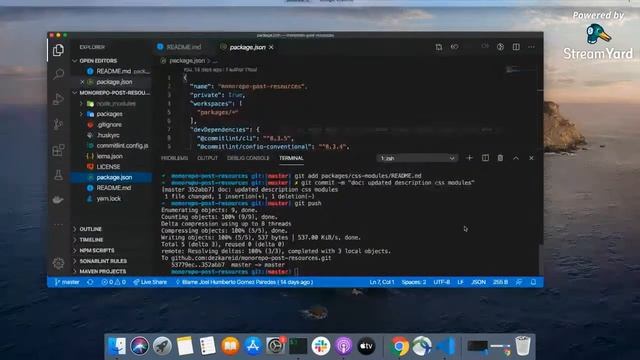Change indentation via Spaces: 2
This screenshot has height=360, width=640.
[x=413, y=282]
